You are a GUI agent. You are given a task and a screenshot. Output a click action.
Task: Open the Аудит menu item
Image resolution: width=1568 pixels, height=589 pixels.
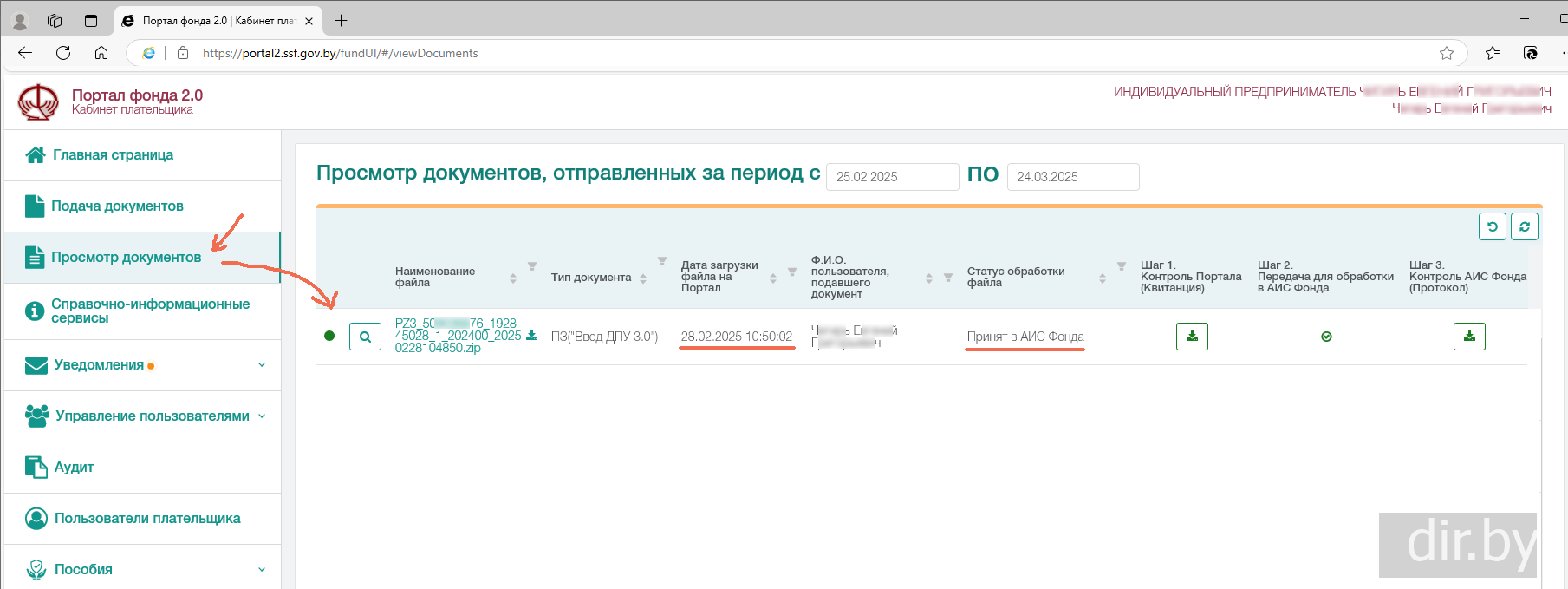(74, 468)
